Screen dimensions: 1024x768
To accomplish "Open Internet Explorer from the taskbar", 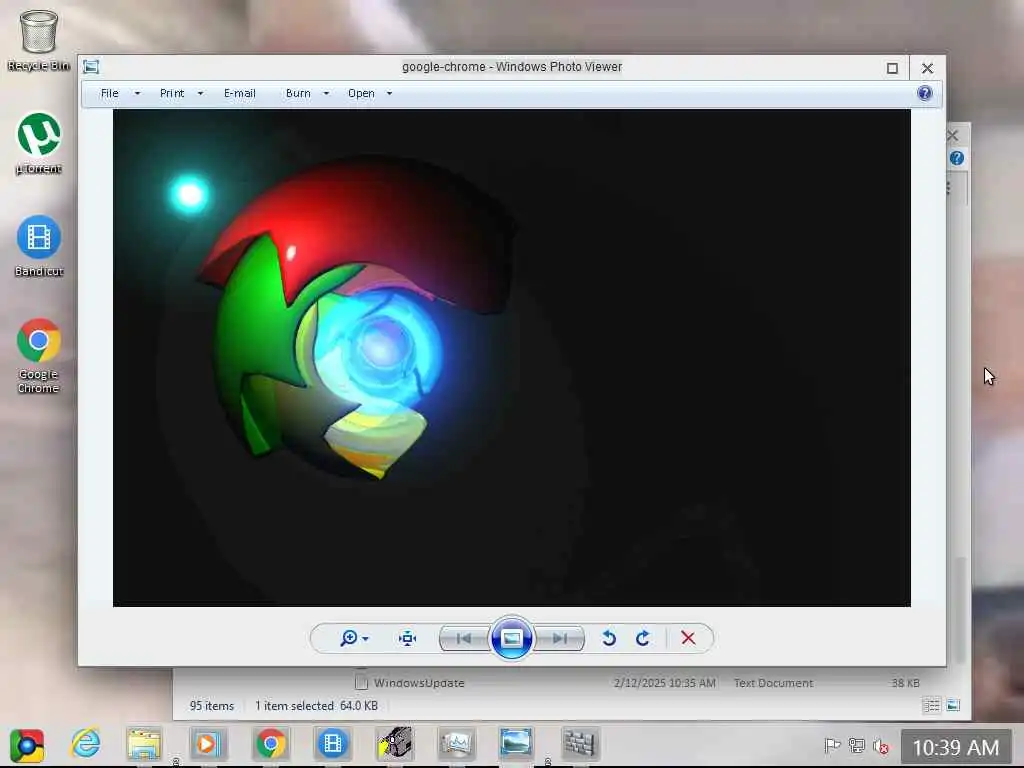I will (x=86, y=743).
